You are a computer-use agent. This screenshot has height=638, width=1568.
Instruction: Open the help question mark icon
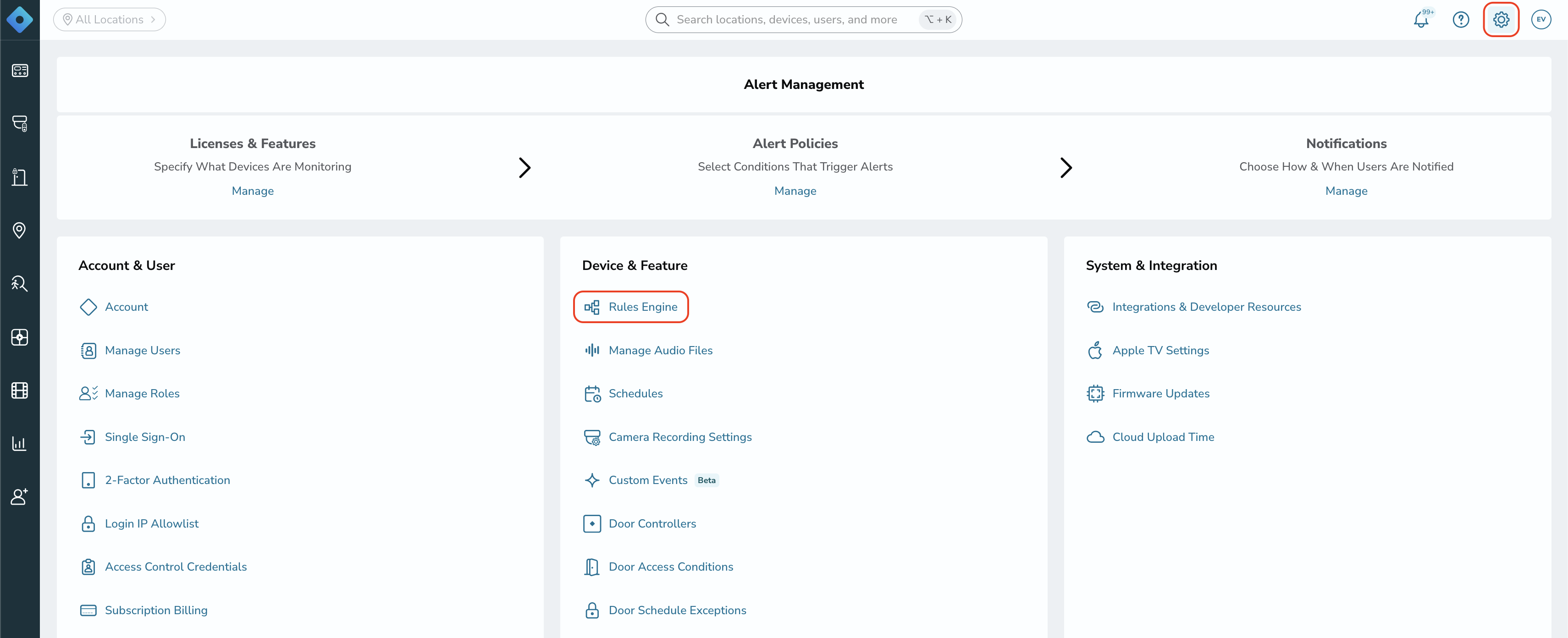[1461, 20]
